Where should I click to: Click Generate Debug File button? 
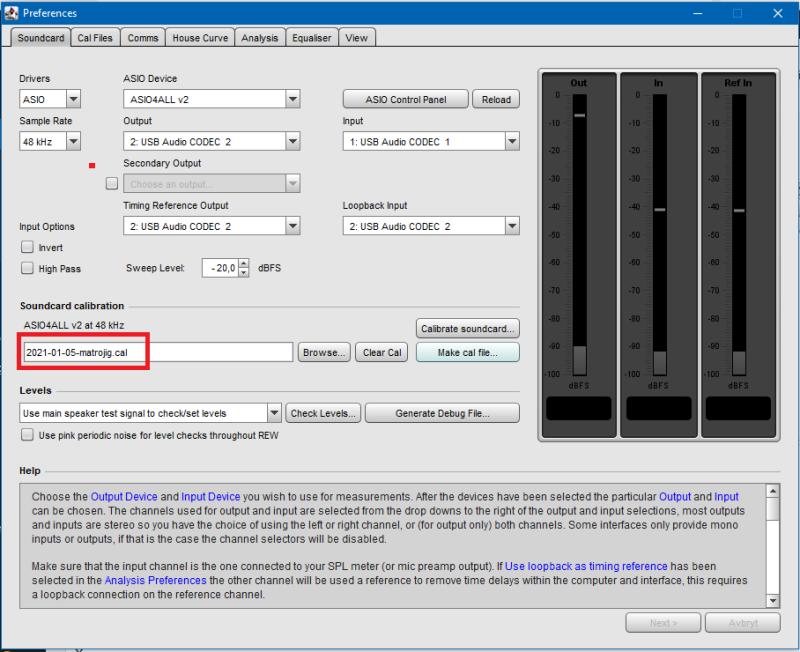tap(442, 413)
